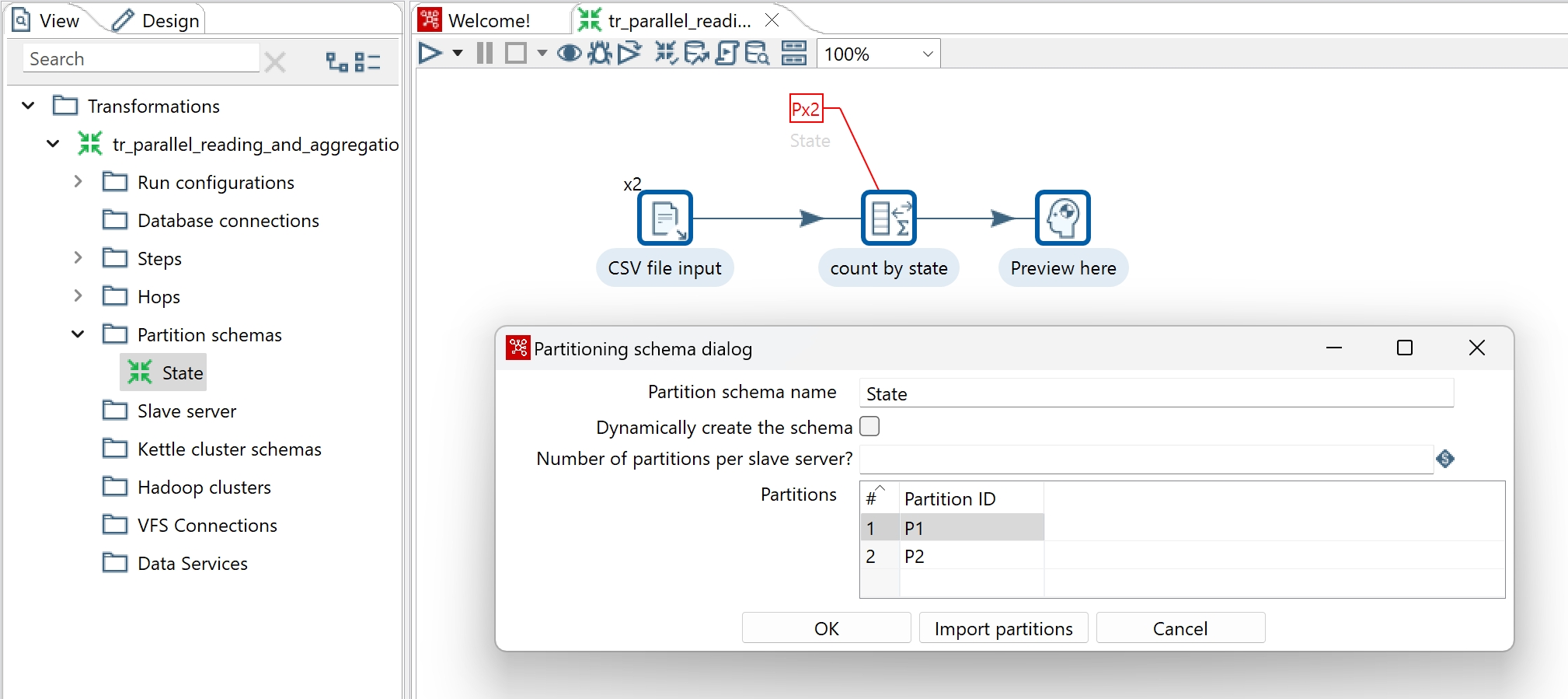Click the Replay transformation icon
Screen dimensions: 1568x699
tap(629, 54)
